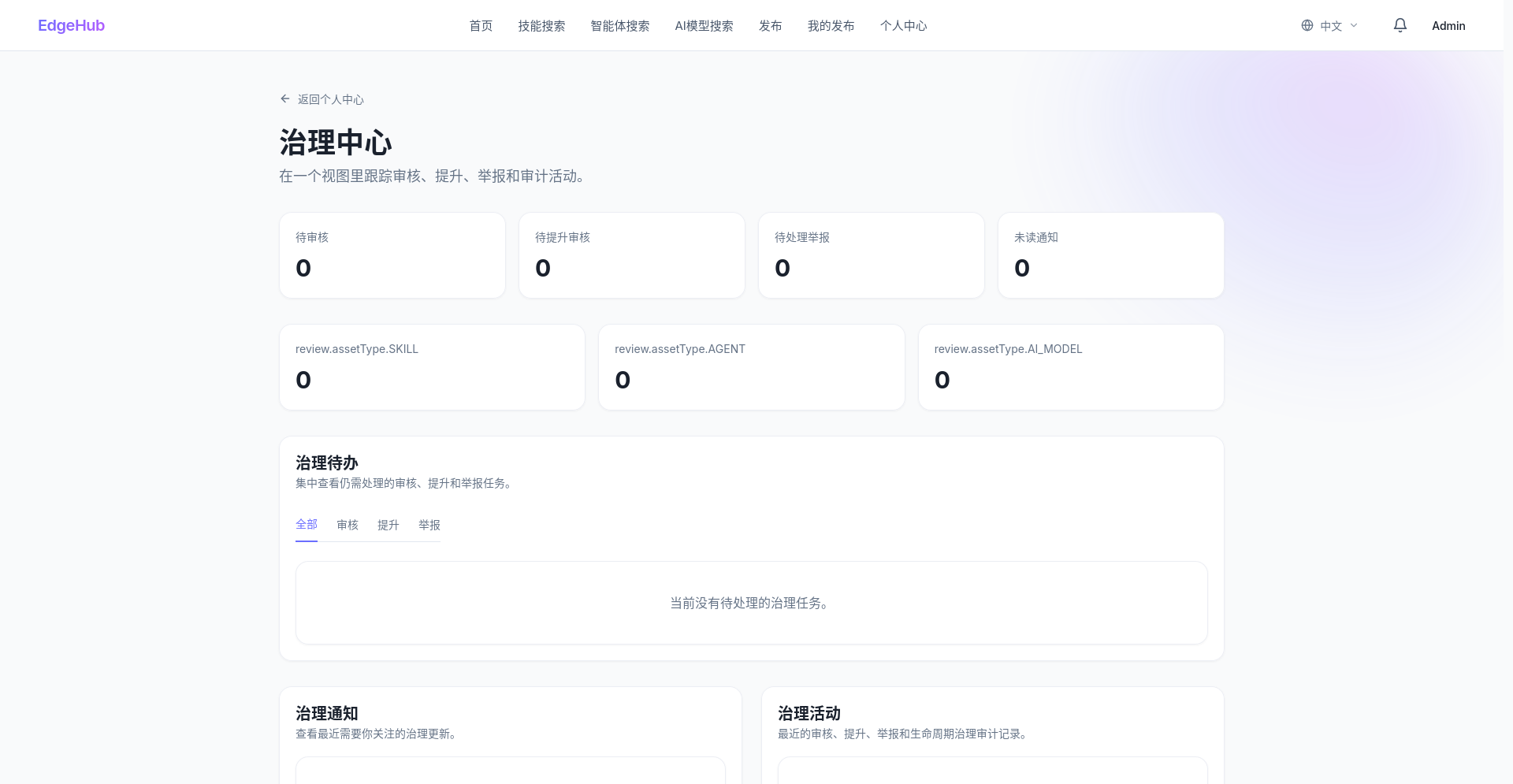Click the 未读通知 stat card
Viewport: 1513px width, 784px height.
click(x=1111, y=255)
